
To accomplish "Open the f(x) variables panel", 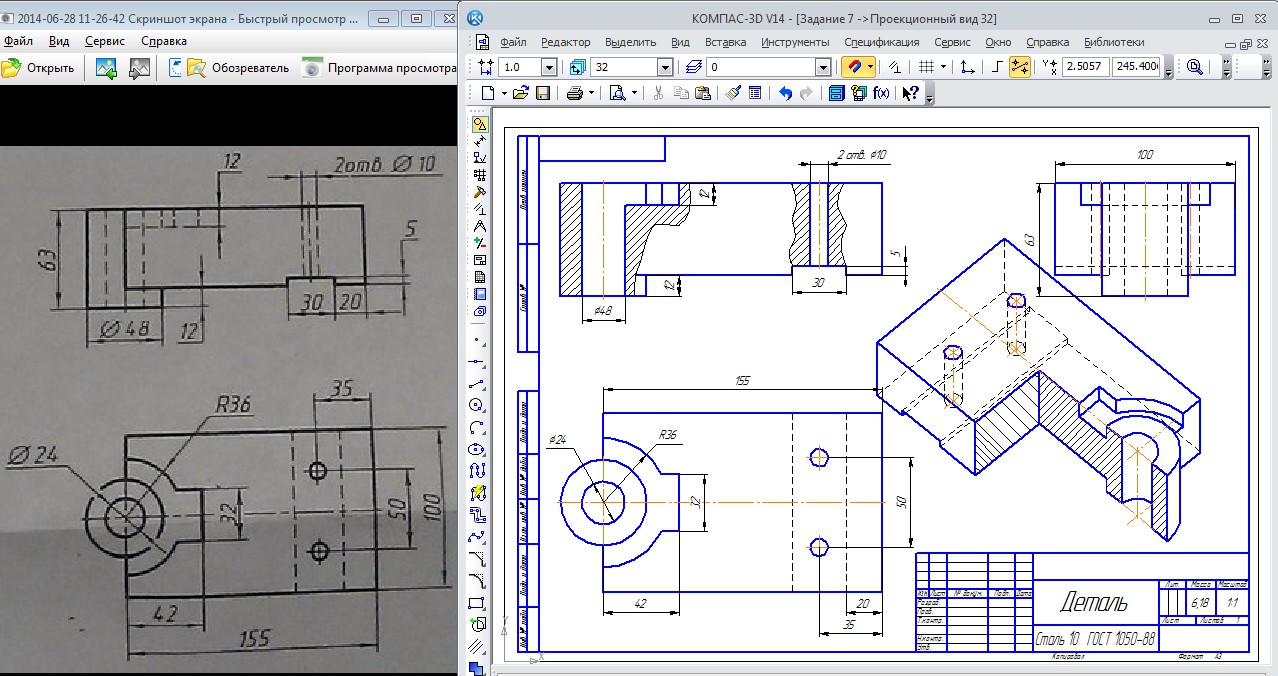I will coord(881,93).
